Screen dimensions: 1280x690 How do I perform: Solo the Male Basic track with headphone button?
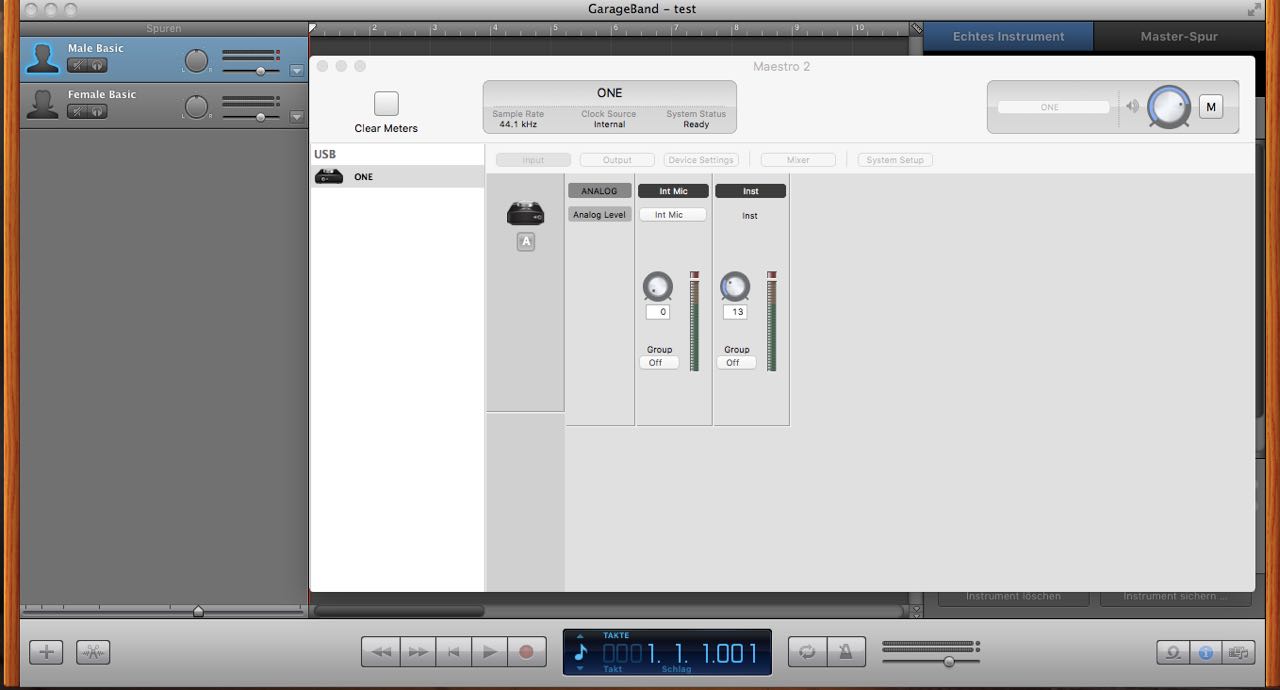coord(97,66)
